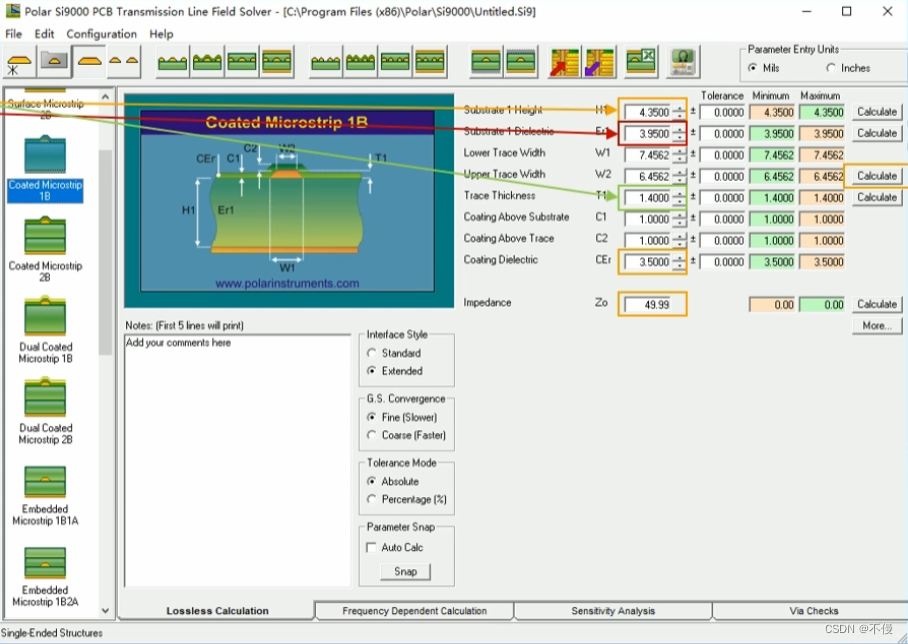Click the trace-with-asterisk all structures toolbar icon
The width and height of the screenshot is (908, 644).
point(19,62)
